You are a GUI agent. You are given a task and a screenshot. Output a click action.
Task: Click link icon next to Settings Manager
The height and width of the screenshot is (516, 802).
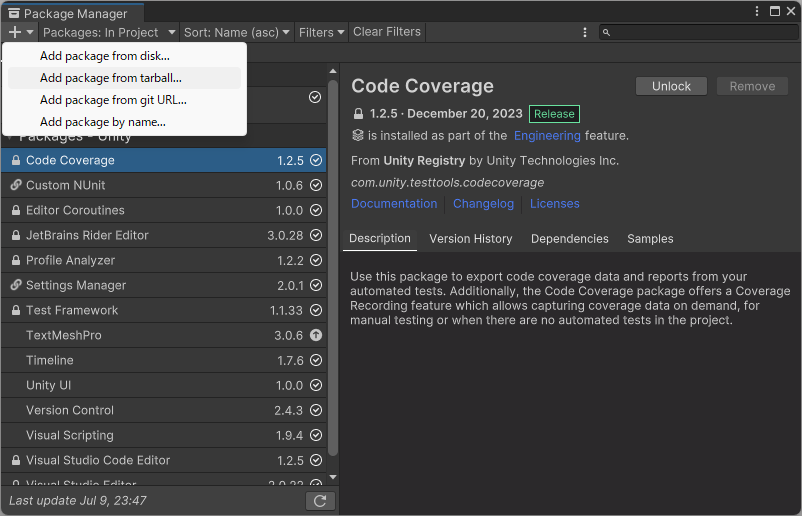coord(16,285)
